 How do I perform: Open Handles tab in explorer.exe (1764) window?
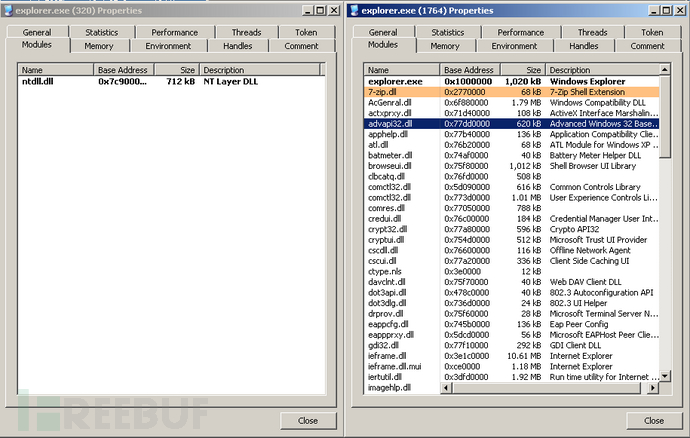coord(583,46)
